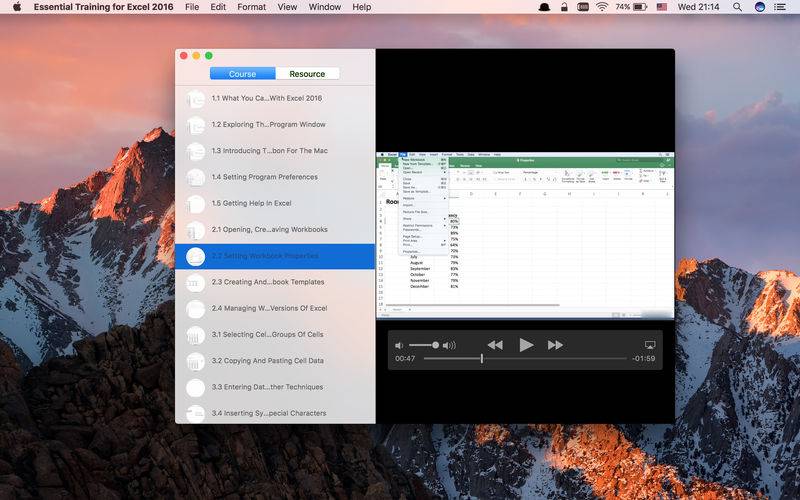Open Spotlight search in the menu bar

735,7
